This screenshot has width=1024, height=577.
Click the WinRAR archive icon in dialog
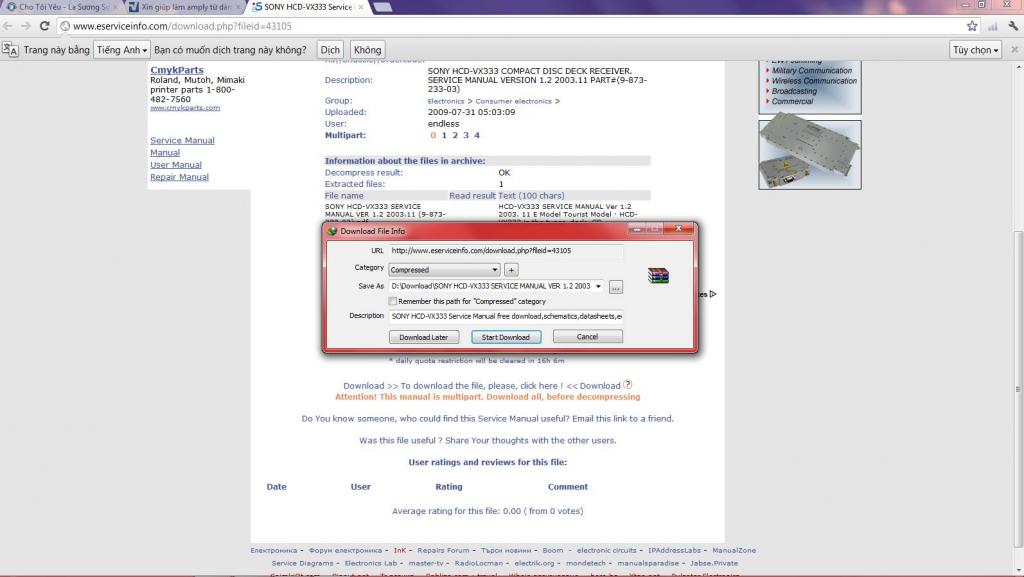(658, 275)
